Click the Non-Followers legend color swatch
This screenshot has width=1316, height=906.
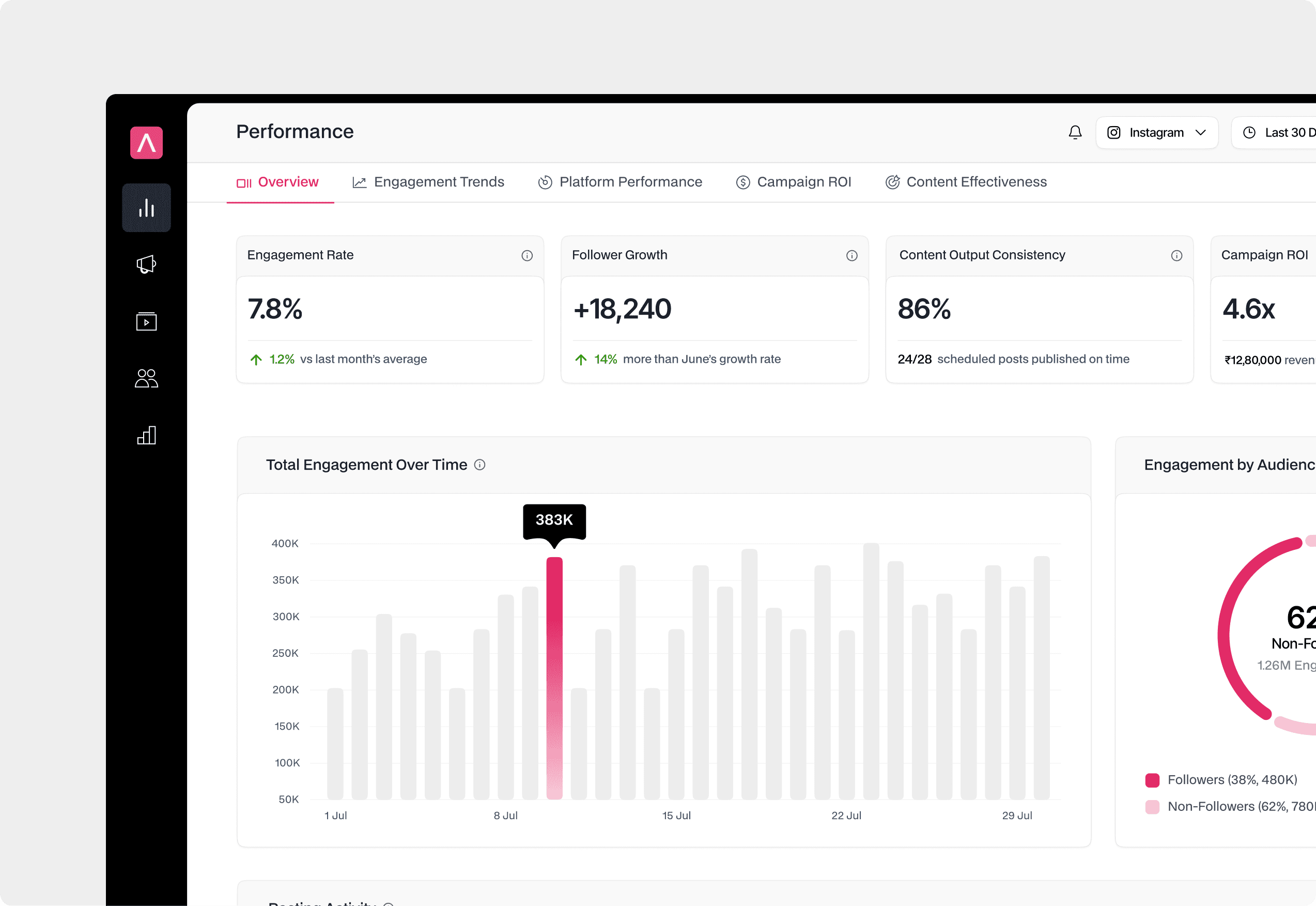pyautogui.click(x=1152, y=807)
